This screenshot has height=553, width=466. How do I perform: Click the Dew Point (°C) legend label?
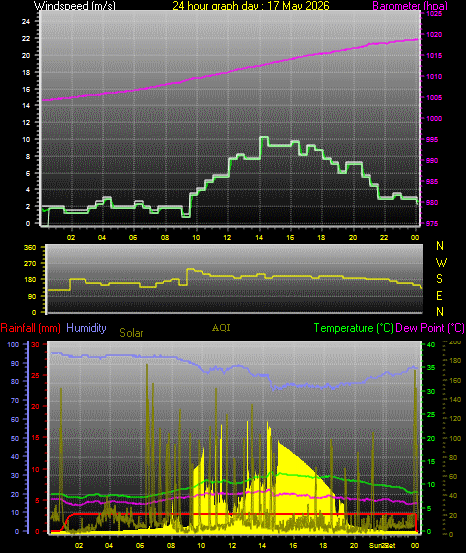[430, 328]
